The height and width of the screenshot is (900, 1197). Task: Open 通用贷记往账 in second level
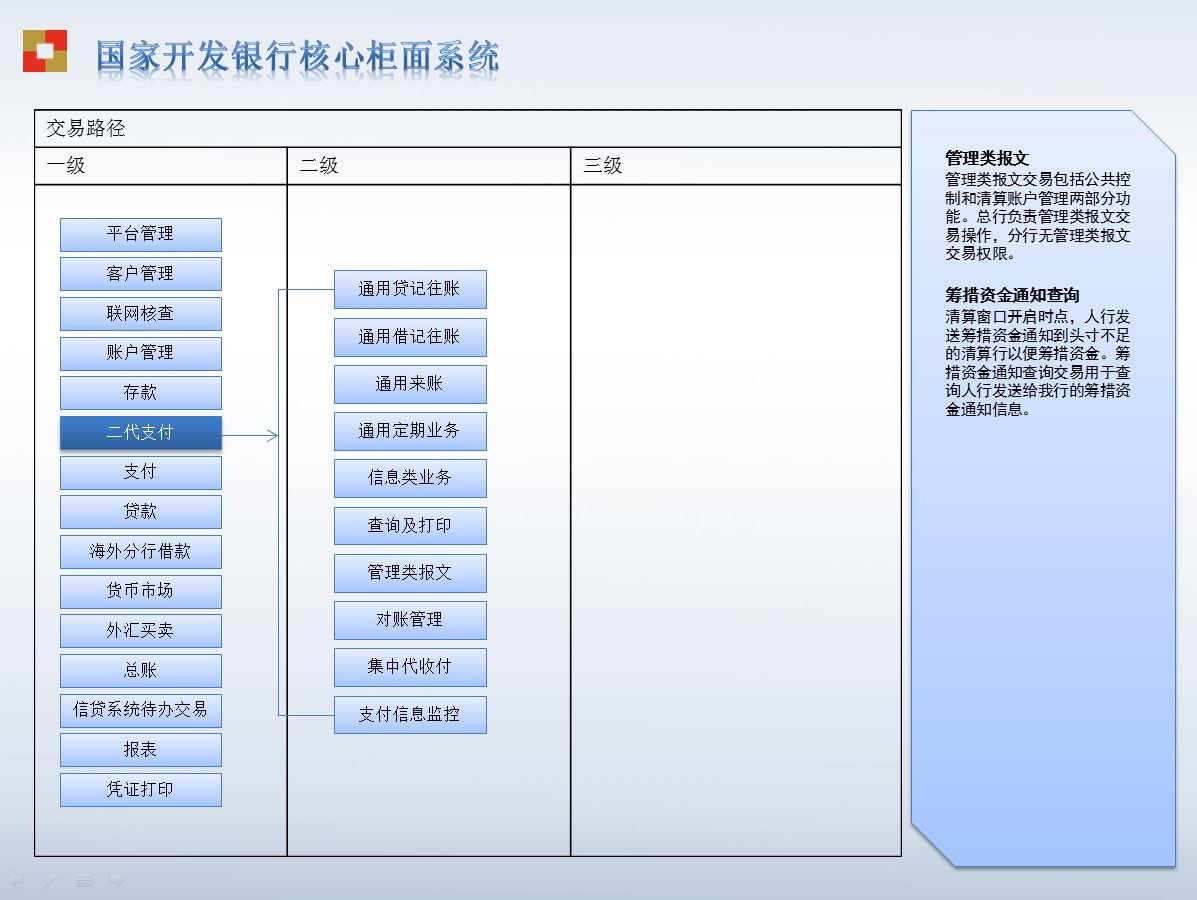(410, 289)
